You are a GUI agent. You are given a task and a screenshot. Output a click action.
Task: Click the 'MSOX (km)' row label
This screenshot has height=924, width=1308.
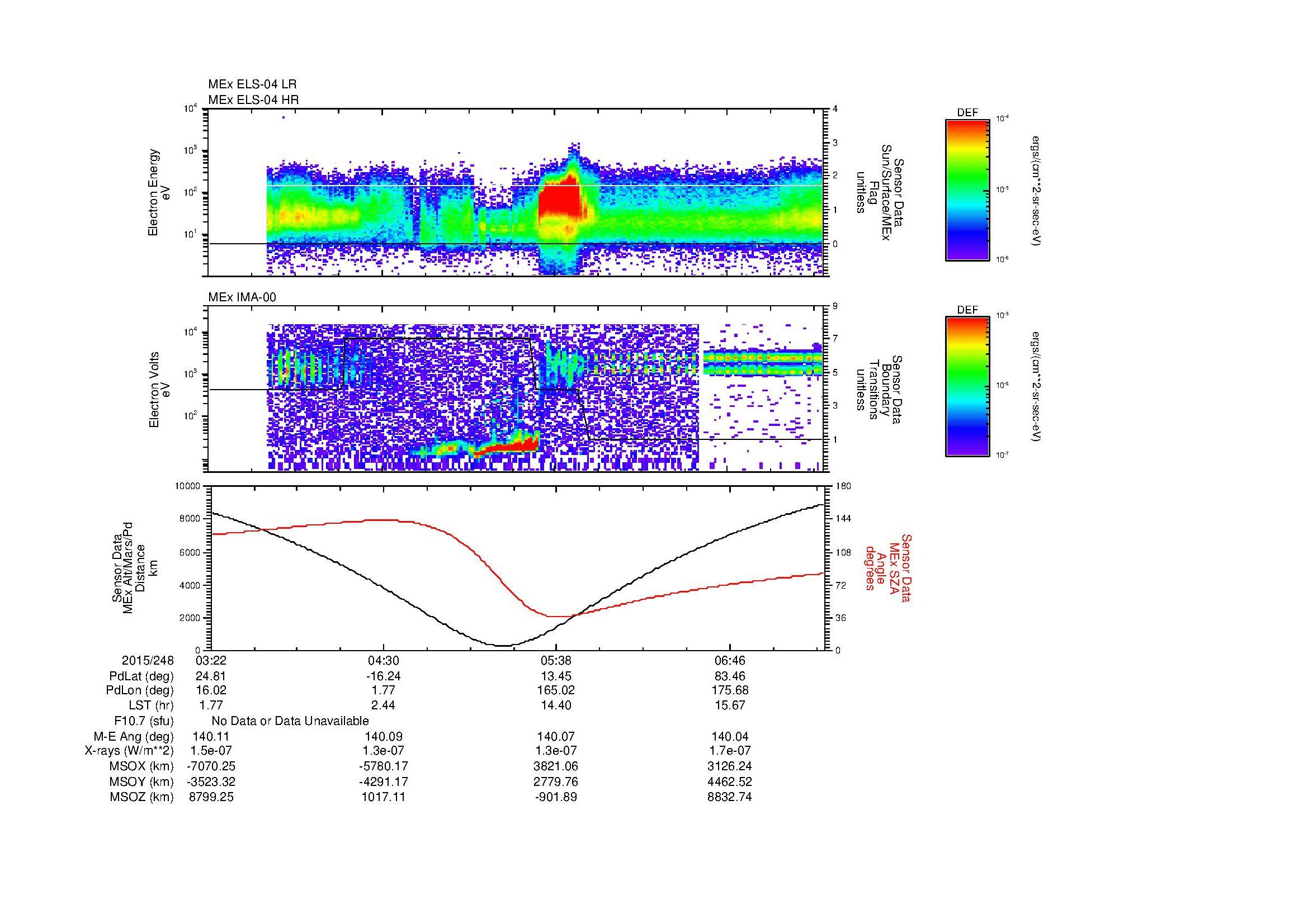point(142,766)
